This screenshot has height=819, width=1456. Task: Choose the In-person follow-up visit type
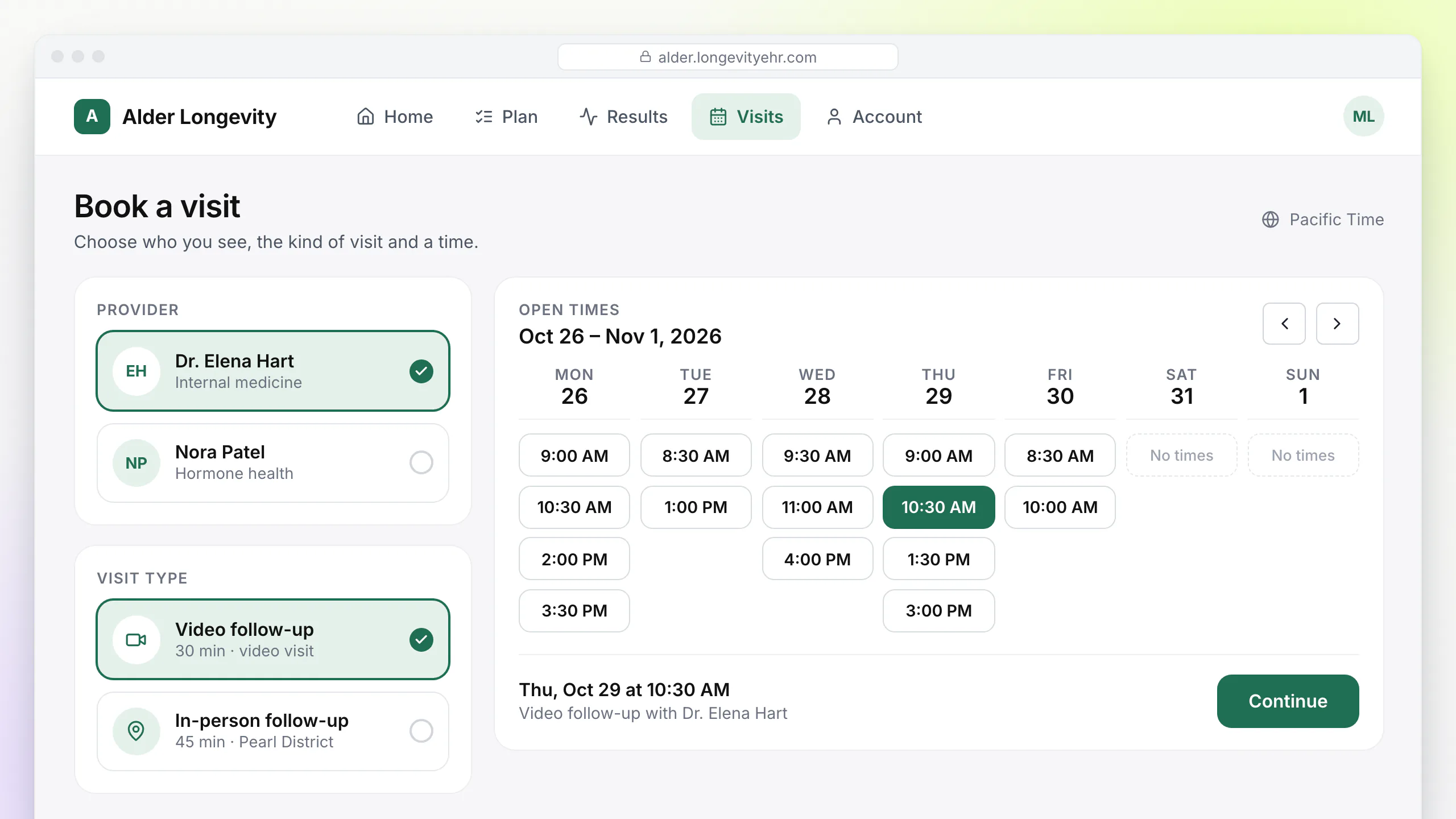click(273, 731)
